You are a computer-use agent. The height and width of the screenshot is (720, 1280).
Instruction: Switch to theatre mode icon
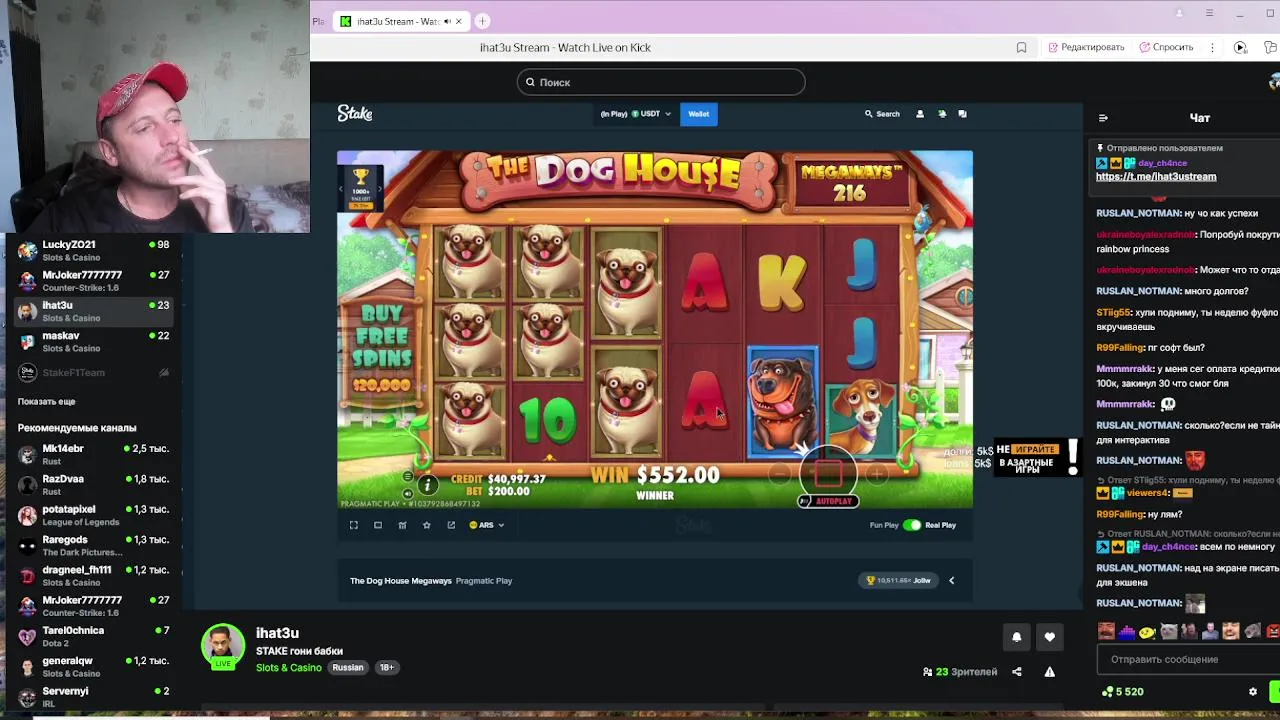pos(378,525)
